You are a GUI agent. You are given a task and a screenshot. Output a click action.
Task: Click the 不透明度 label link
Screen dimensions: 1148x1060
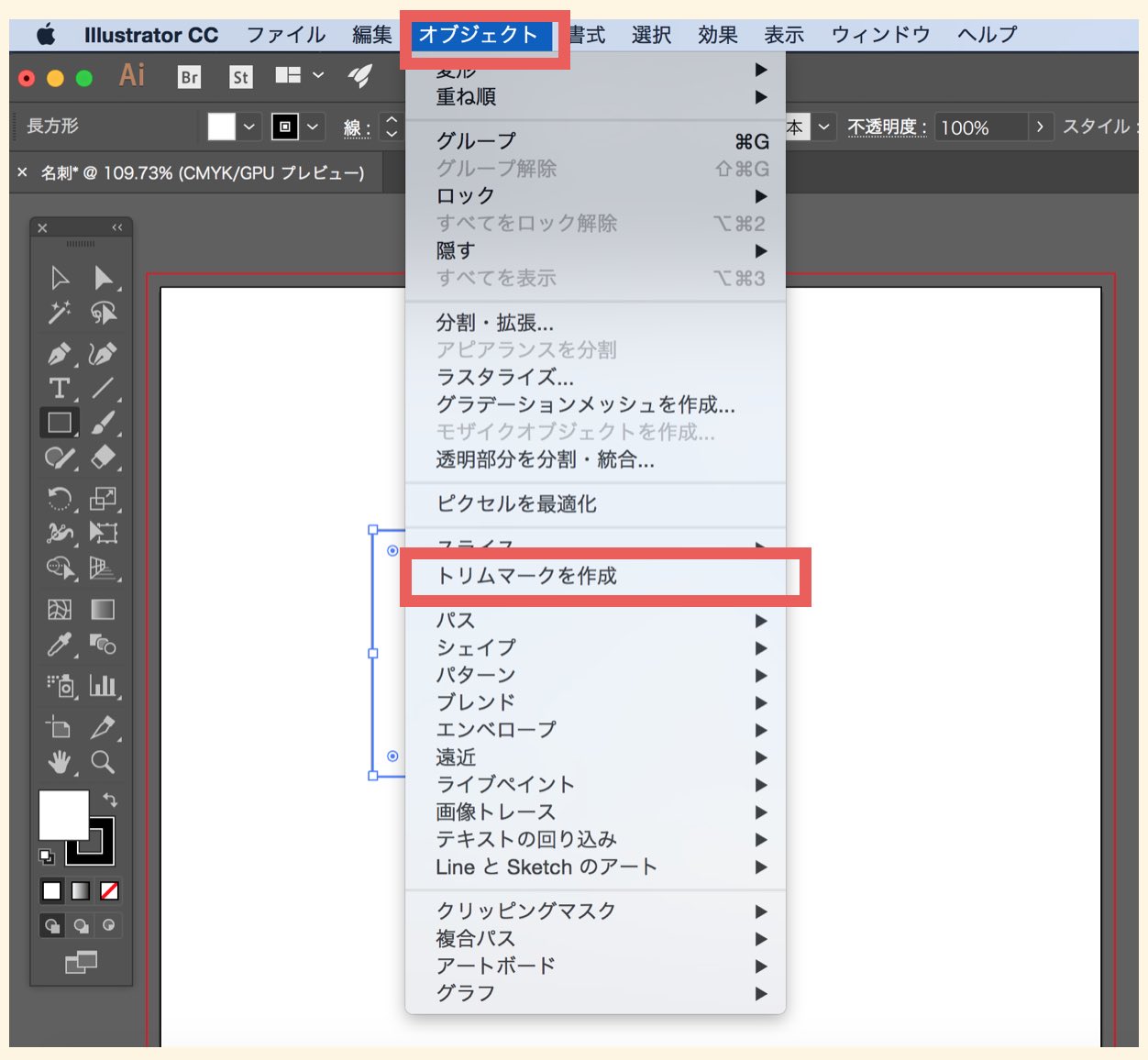click(x=887, y=127)
